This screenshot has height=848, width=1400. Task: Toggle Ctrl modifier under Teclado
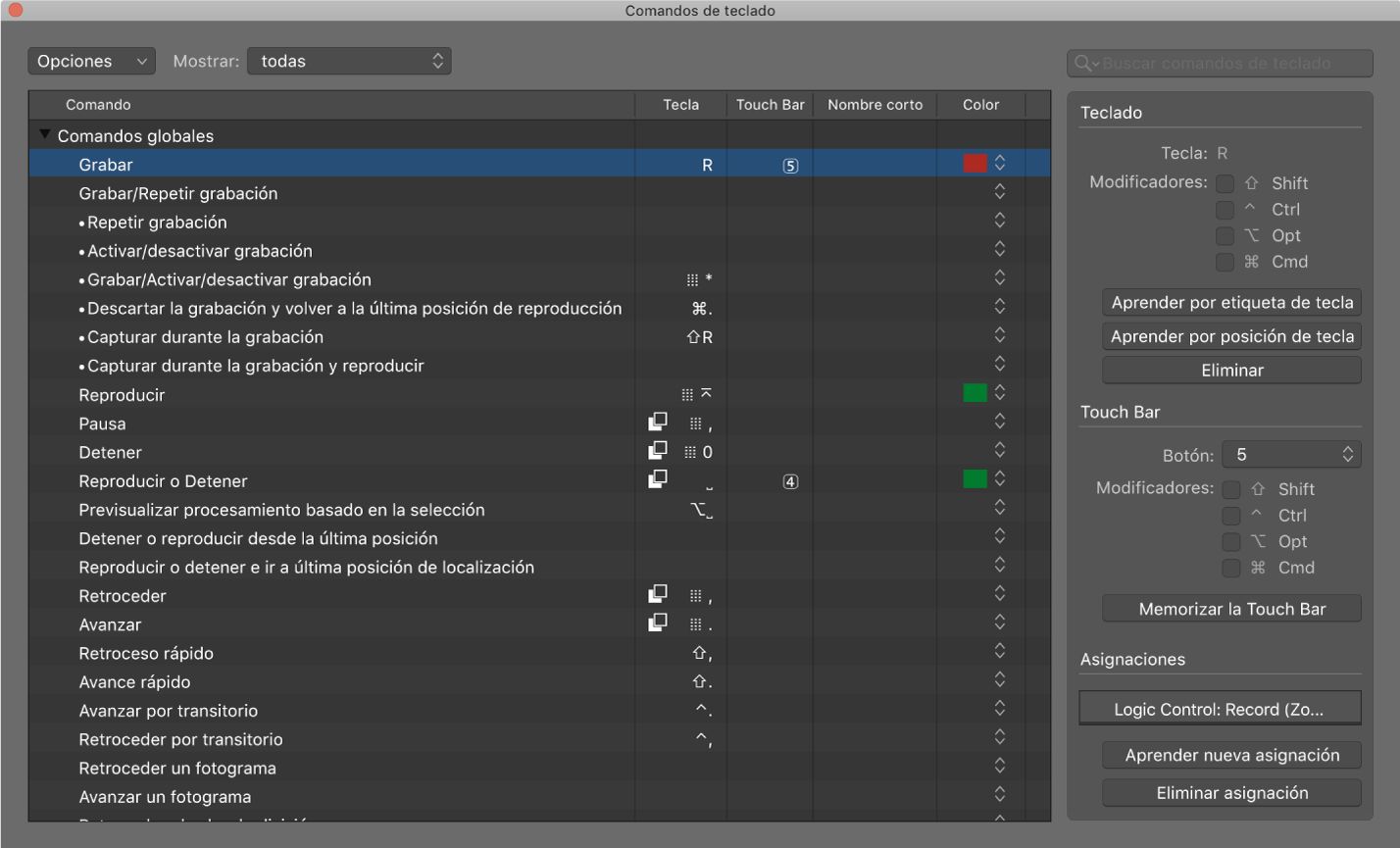tap(1225, 210)
